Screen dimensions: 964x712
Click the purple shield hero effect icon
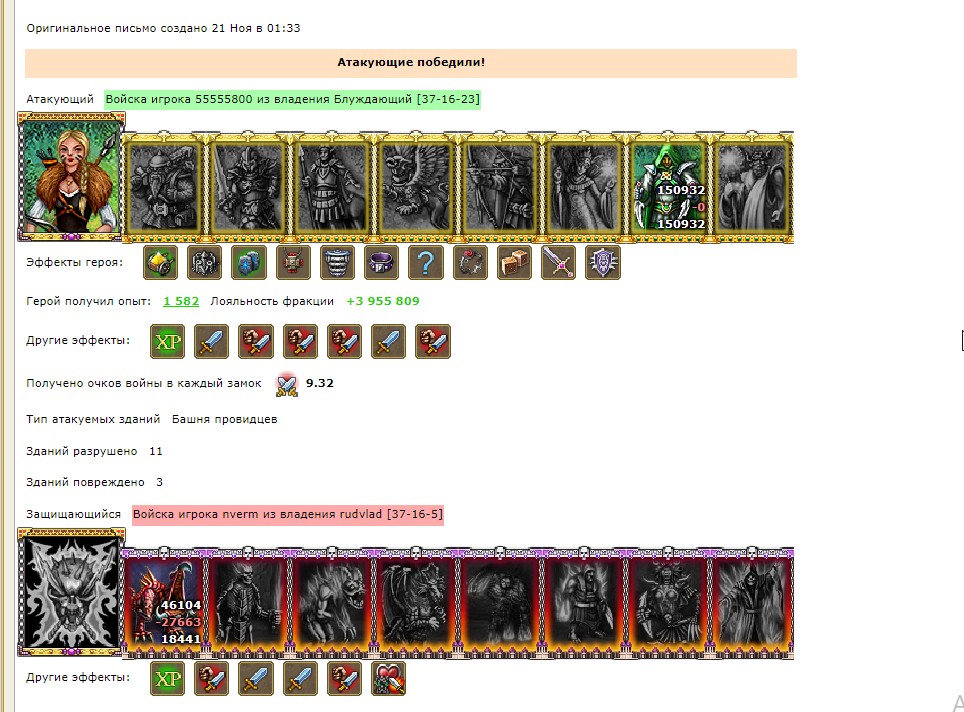(603, 263)
